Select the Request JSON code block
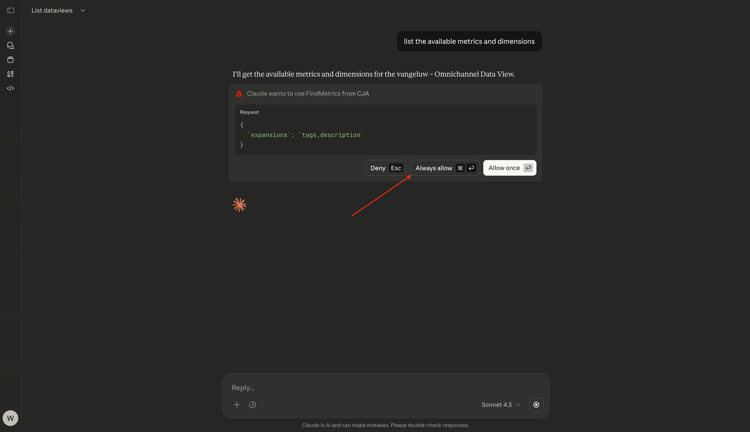This screenshot has width=750, height=432. (x=386, y=130)
